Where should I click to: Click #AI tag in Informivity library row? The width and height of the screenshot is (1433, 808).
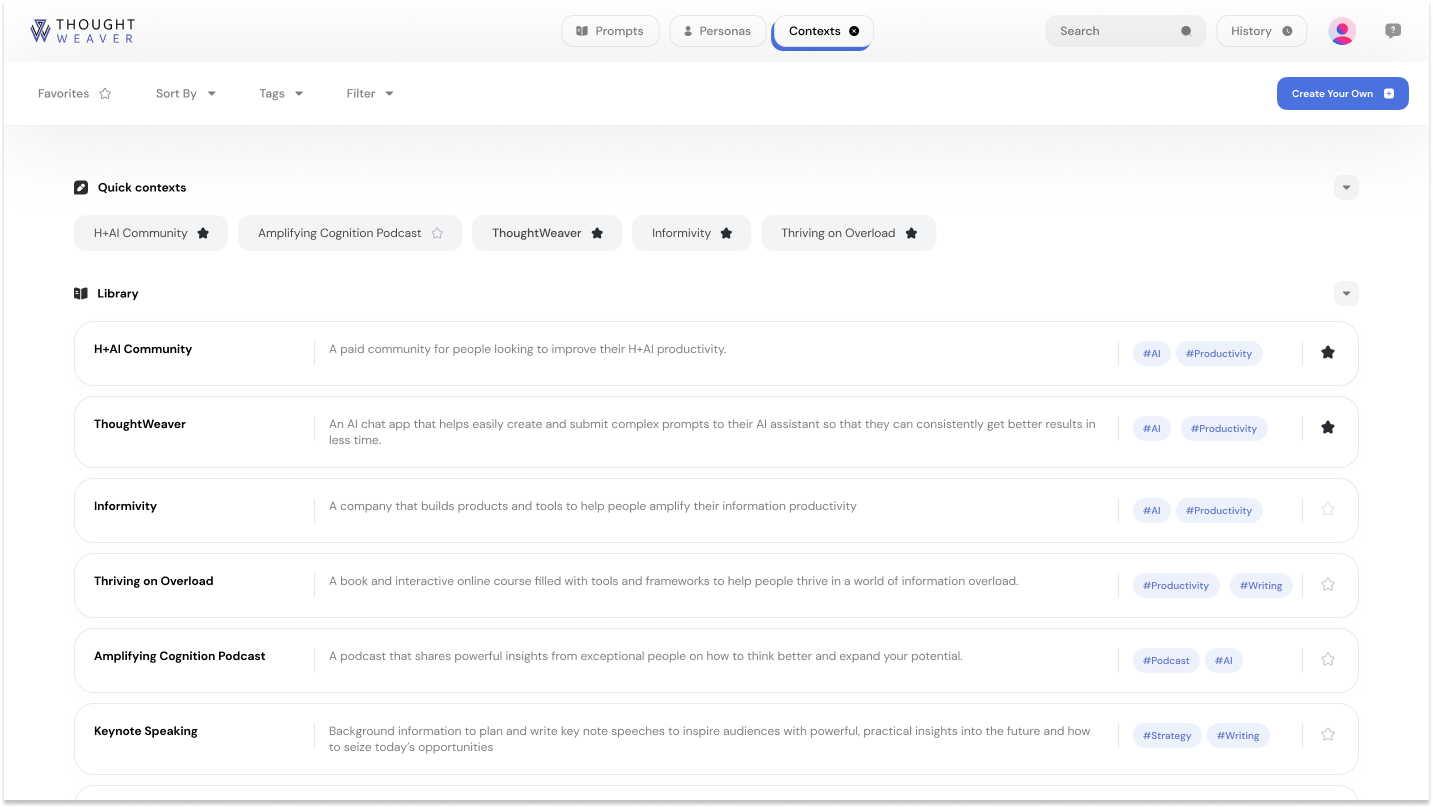1152,511
